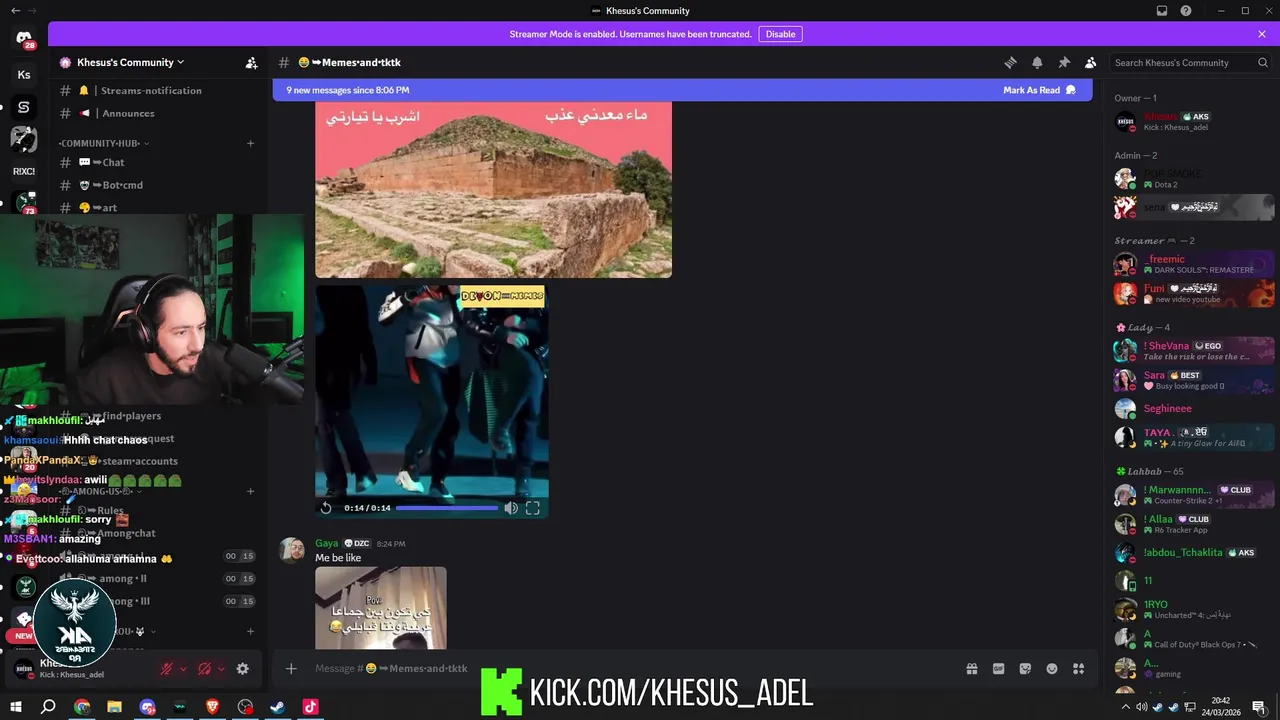Open Gaya's POV image attachment
This screenshot has height=720, width=1280.
tap(381, 608)
